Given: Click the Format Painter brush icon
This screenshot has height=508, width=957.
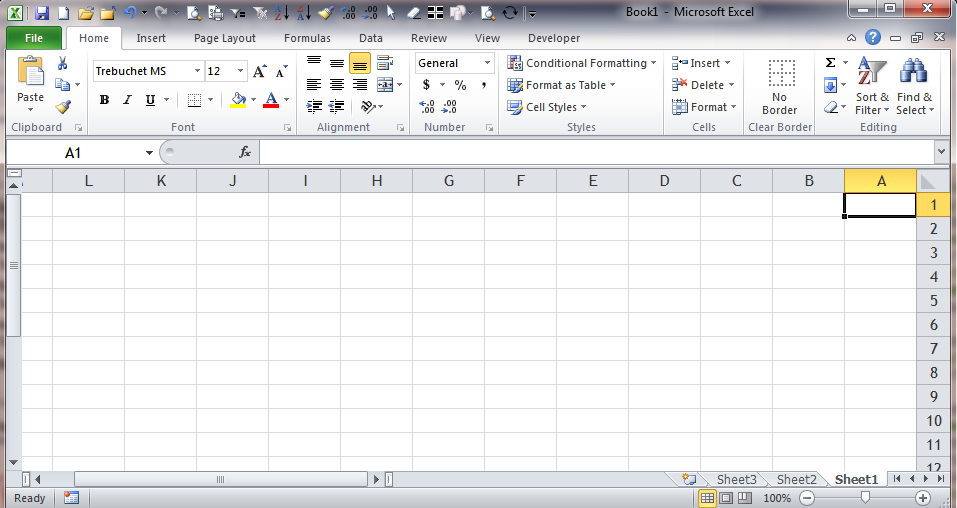Looking at the screenshot, I should click(x=63, y=106).
